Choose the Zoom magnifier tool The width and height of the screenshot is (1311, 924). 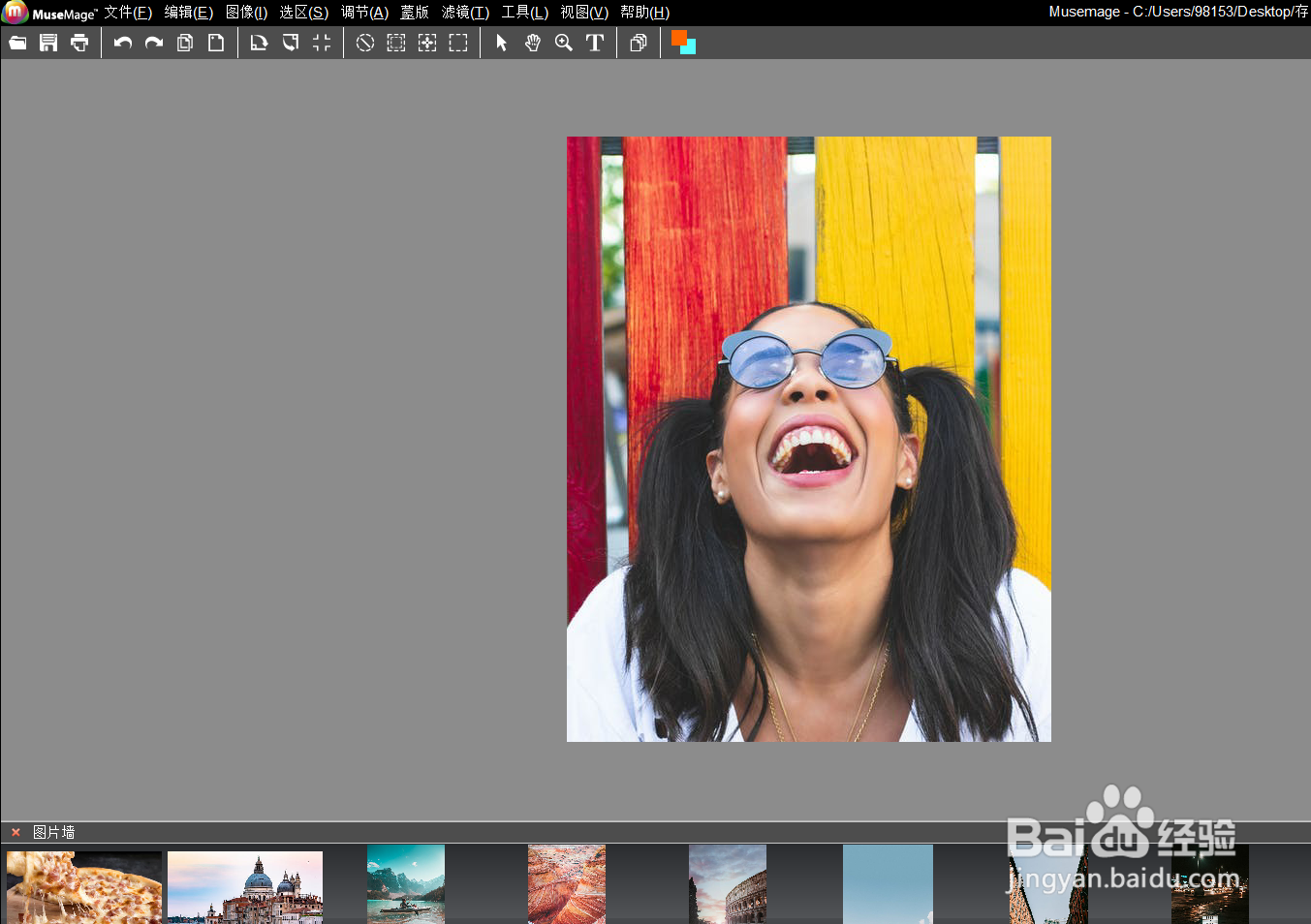[x=564, y=43]
